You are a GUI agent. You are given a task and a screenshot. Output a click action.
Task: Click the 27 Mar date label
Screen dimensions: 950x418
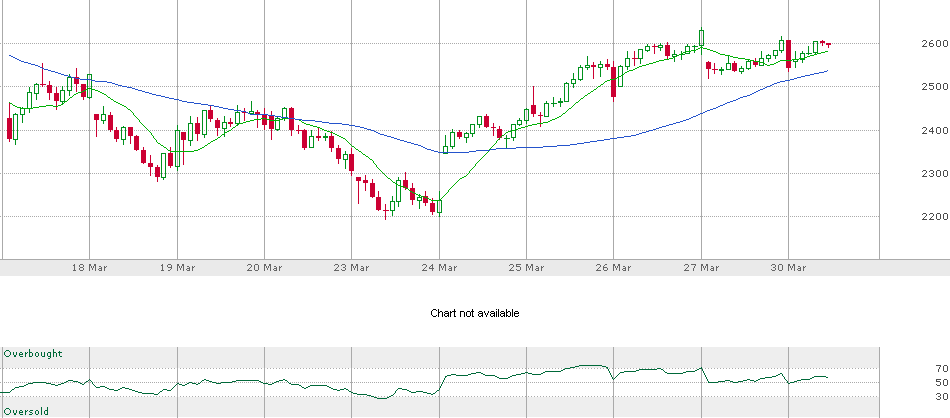click(702, 267)
